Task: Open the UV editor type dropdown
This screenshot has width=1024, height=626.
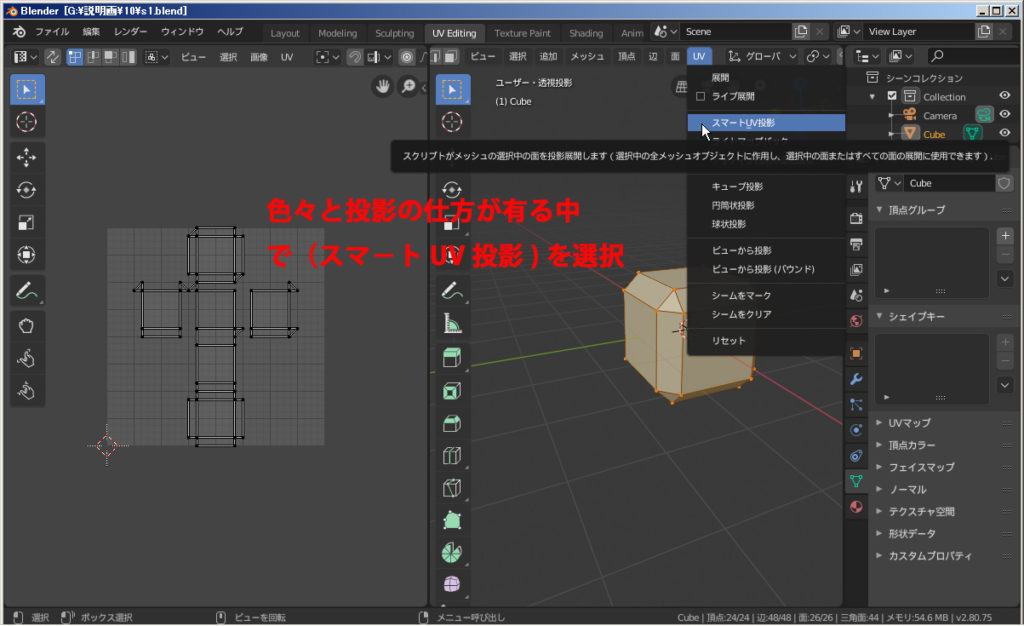Action: click(25, 57)
